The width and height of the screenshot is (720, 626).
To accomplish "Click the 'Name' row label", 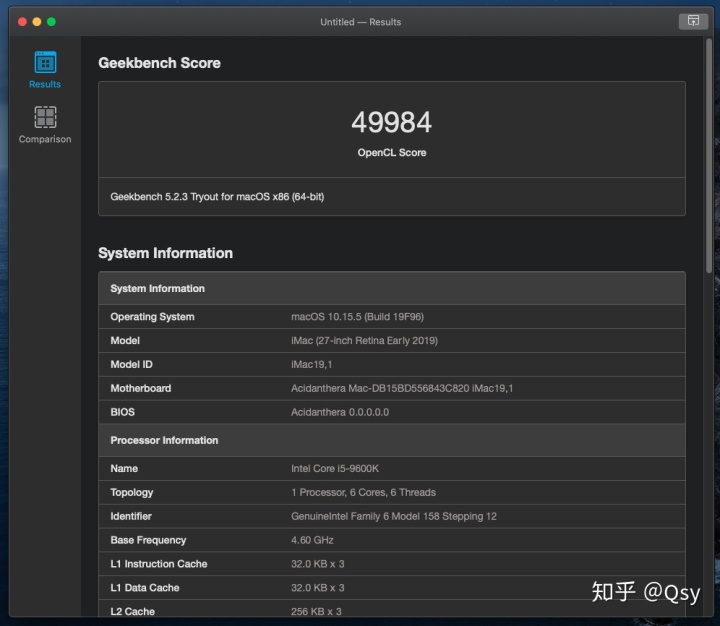I will (124, 468).
